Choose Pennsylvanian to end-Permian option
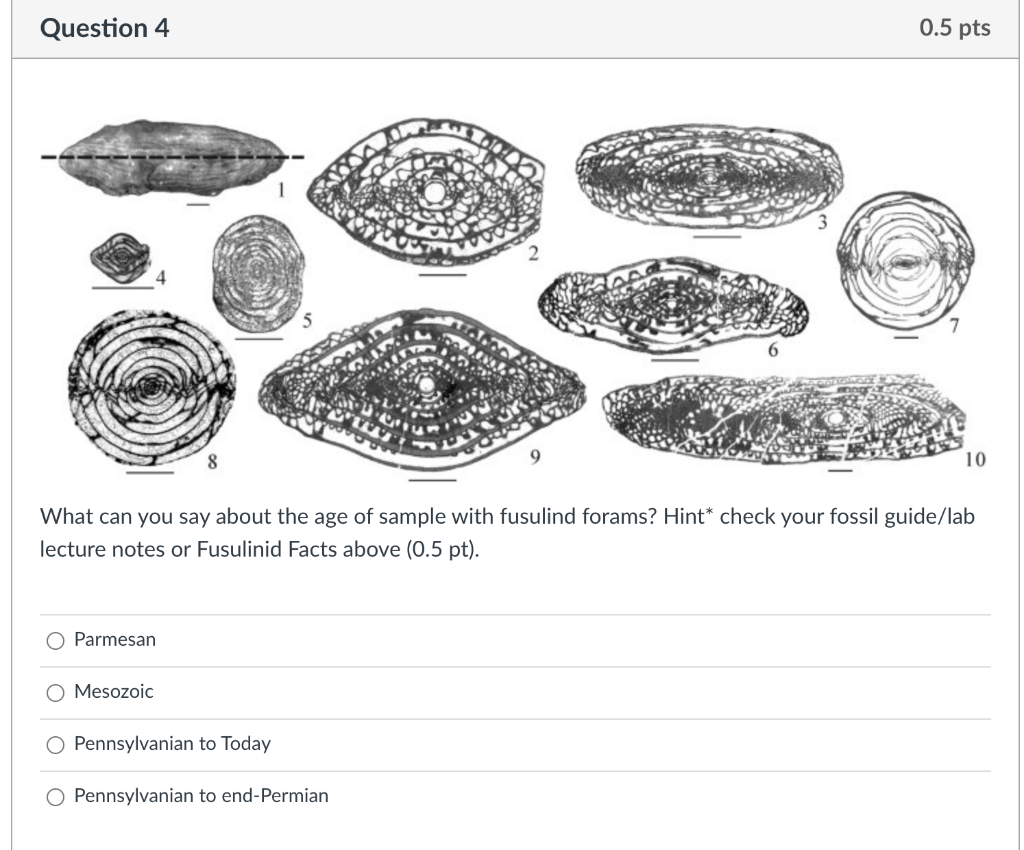The image size is (1024, 850). (x=56, y=797)
